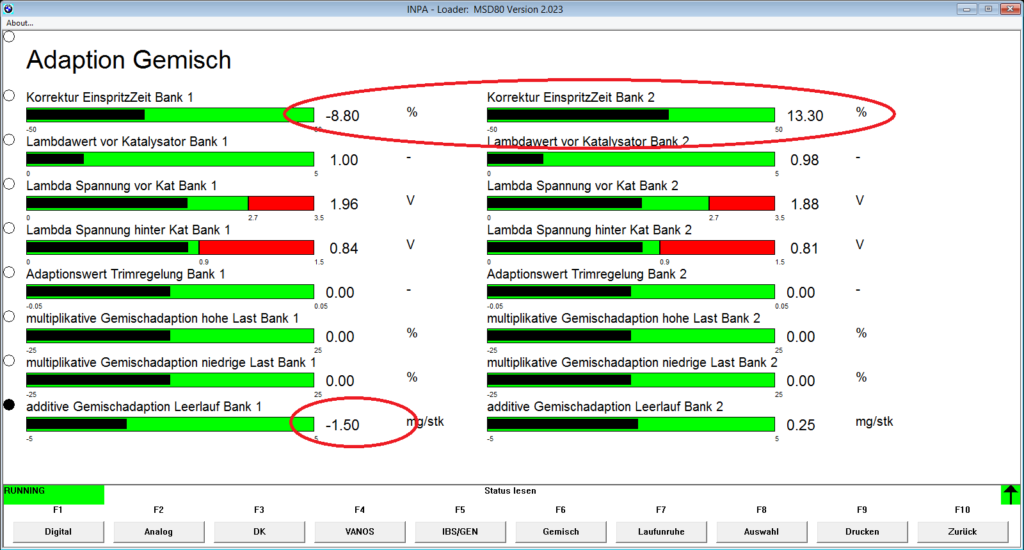Screen dimensions: 1024x550
Task: Select the additive Gemischadaption Leerlauf radio button
Action: (x=9, y=405)
